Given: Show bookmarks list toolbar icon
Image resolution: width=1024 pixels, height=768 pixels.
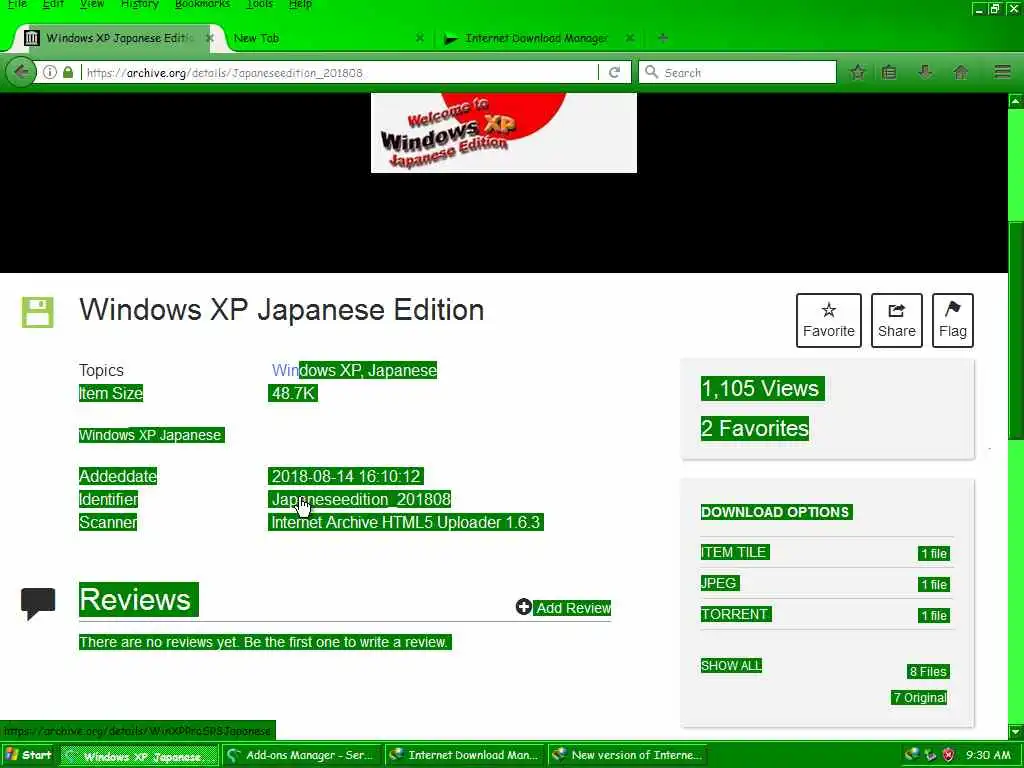Looking at the screenshot, I should tap(889, 72).
